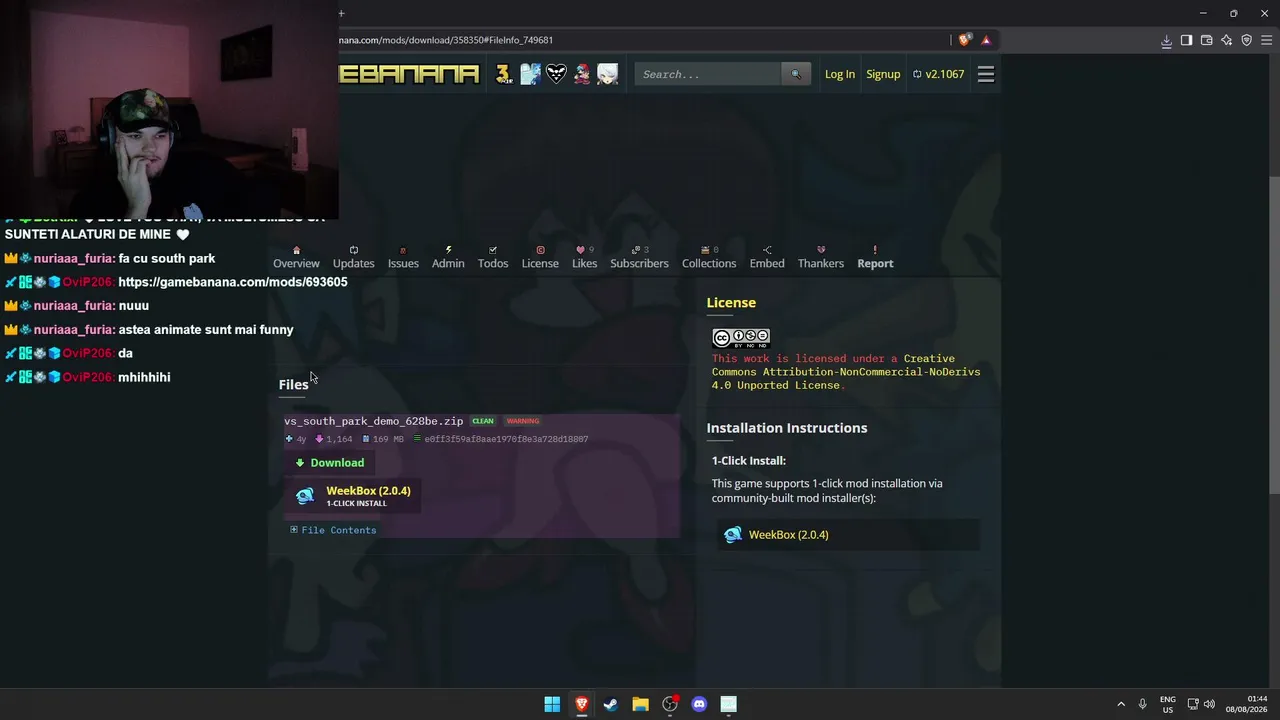Screen dimensions: 1280x720
Task: Open the Admin tab
Action: [x=448, y=257]
